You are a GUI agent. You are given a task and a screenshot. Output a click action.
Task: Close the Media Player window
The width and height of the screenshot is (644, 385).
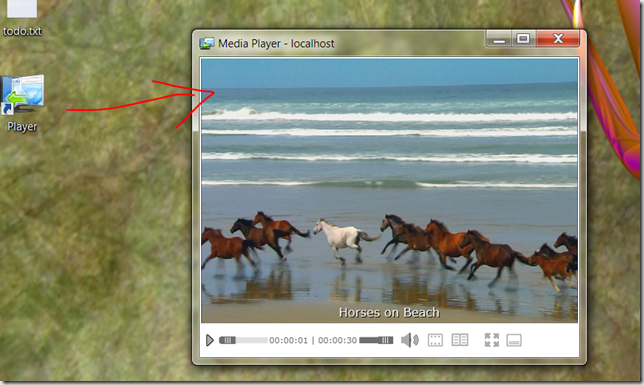coord(558,39)
